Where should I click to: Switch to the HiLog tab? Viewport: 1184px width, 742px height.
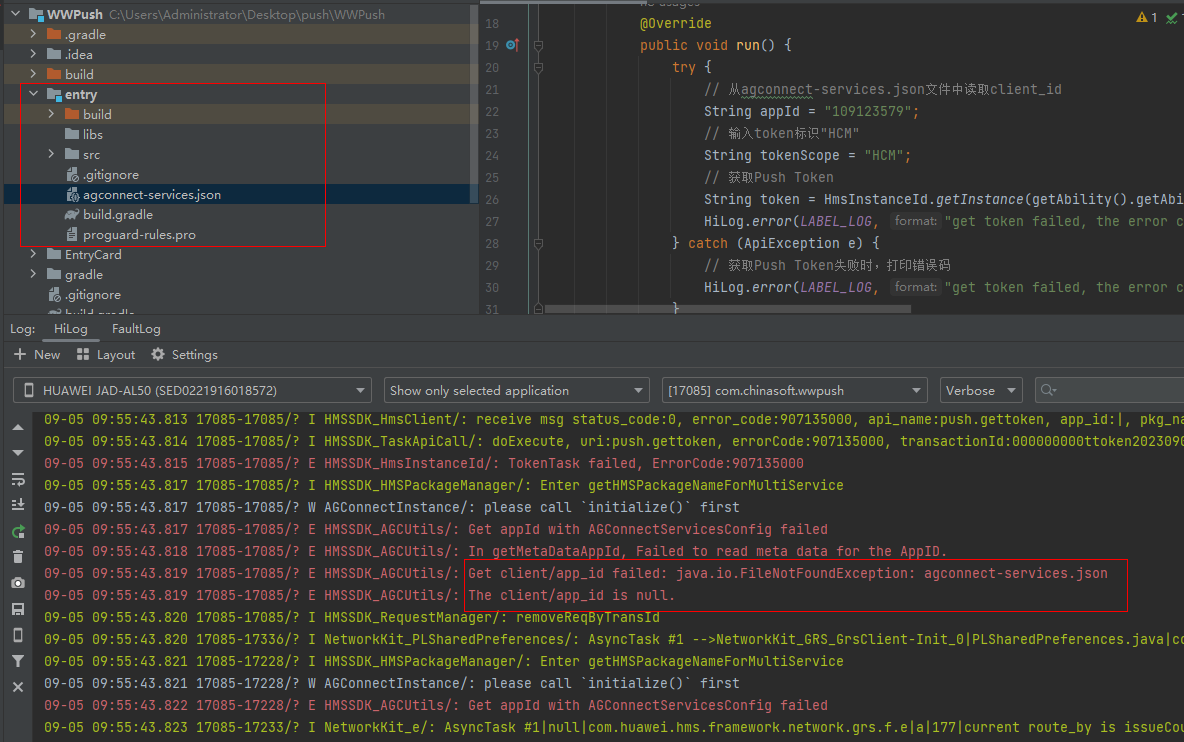pos(71,329)
